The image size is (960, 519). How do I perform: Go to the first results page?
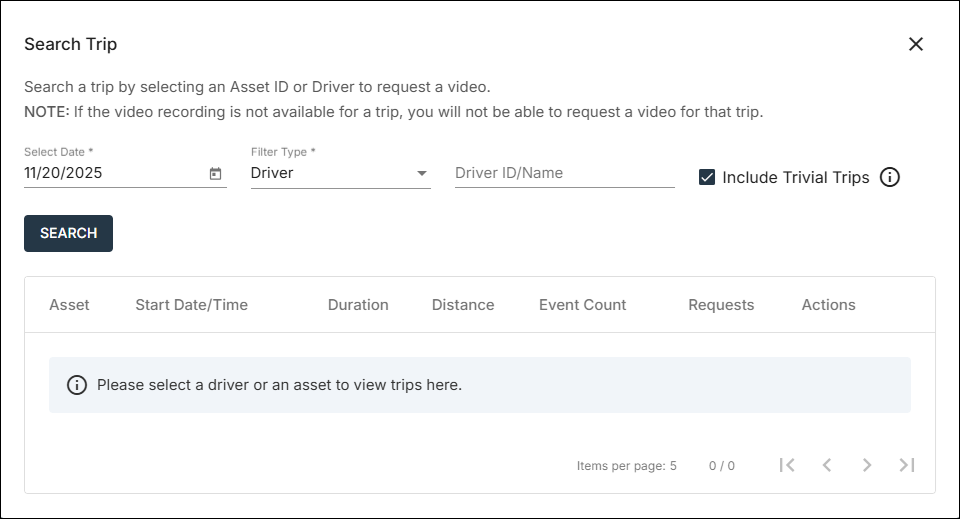tap(787, 465)
